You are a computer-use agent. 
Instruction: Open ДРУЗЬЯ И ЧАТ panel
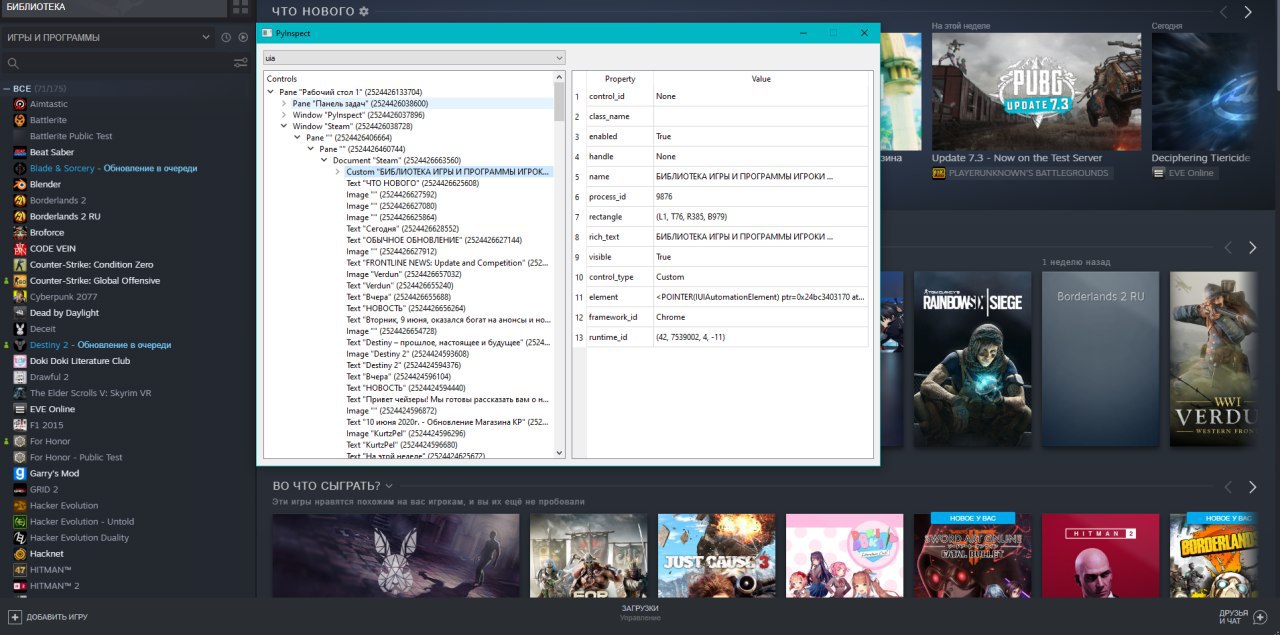pyautogui.click(x=1241, y=617)
